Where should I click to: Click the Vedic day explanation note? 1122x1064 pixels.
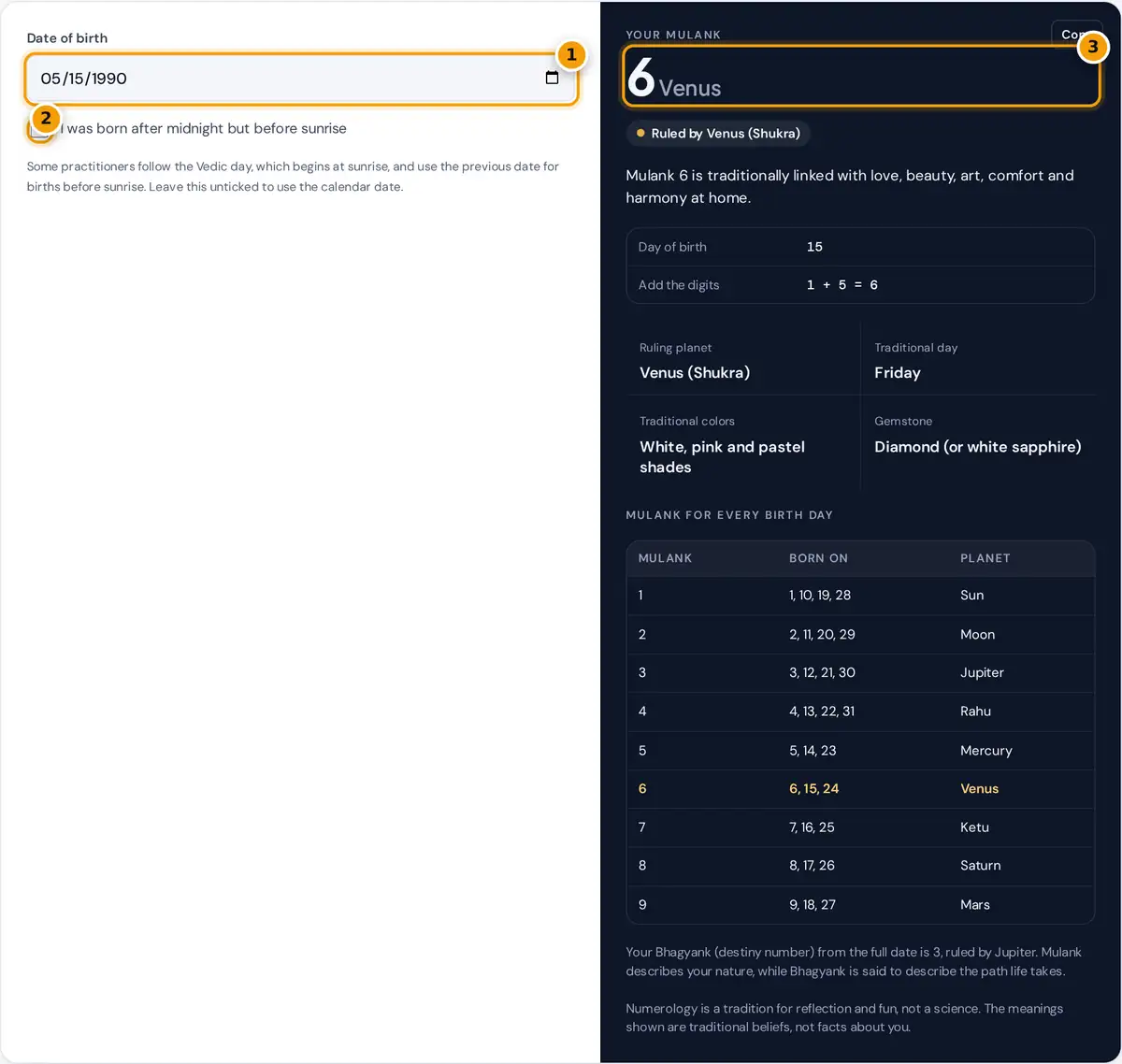point(293,177)
